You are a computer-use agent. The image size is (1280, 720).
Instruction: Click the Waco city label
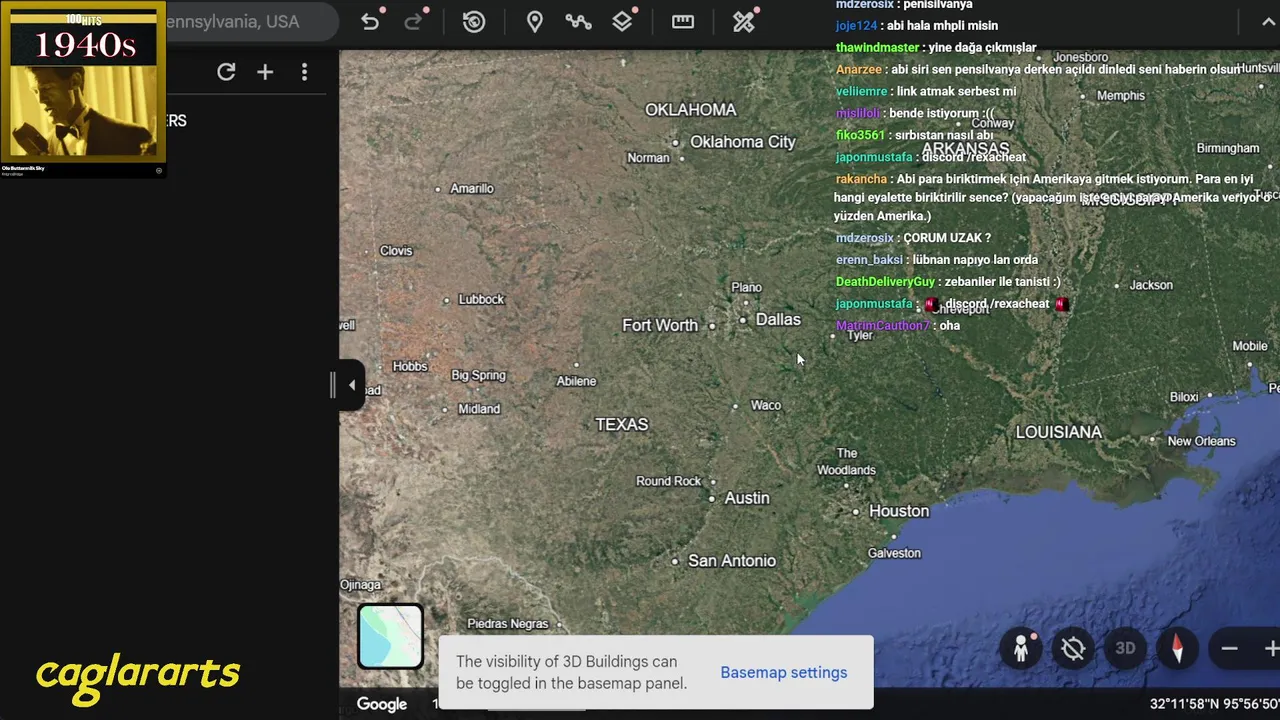tap(766, 405)
